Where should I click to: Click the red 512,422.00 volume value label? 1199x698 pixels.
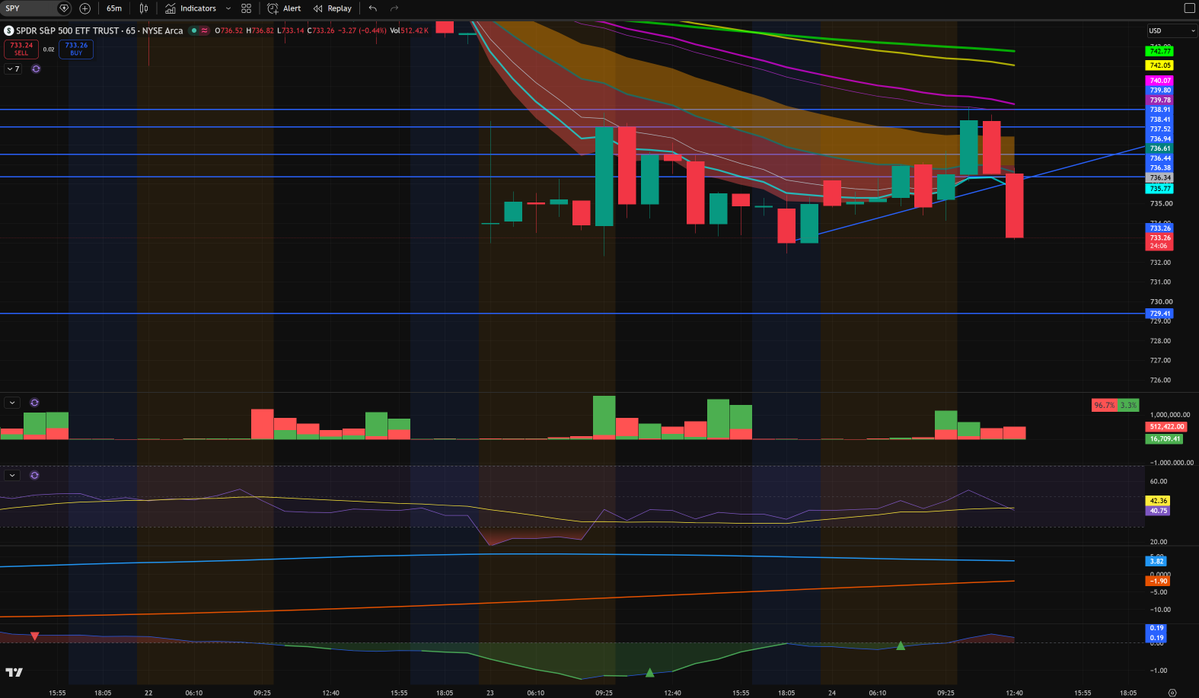click(1165, 427)
